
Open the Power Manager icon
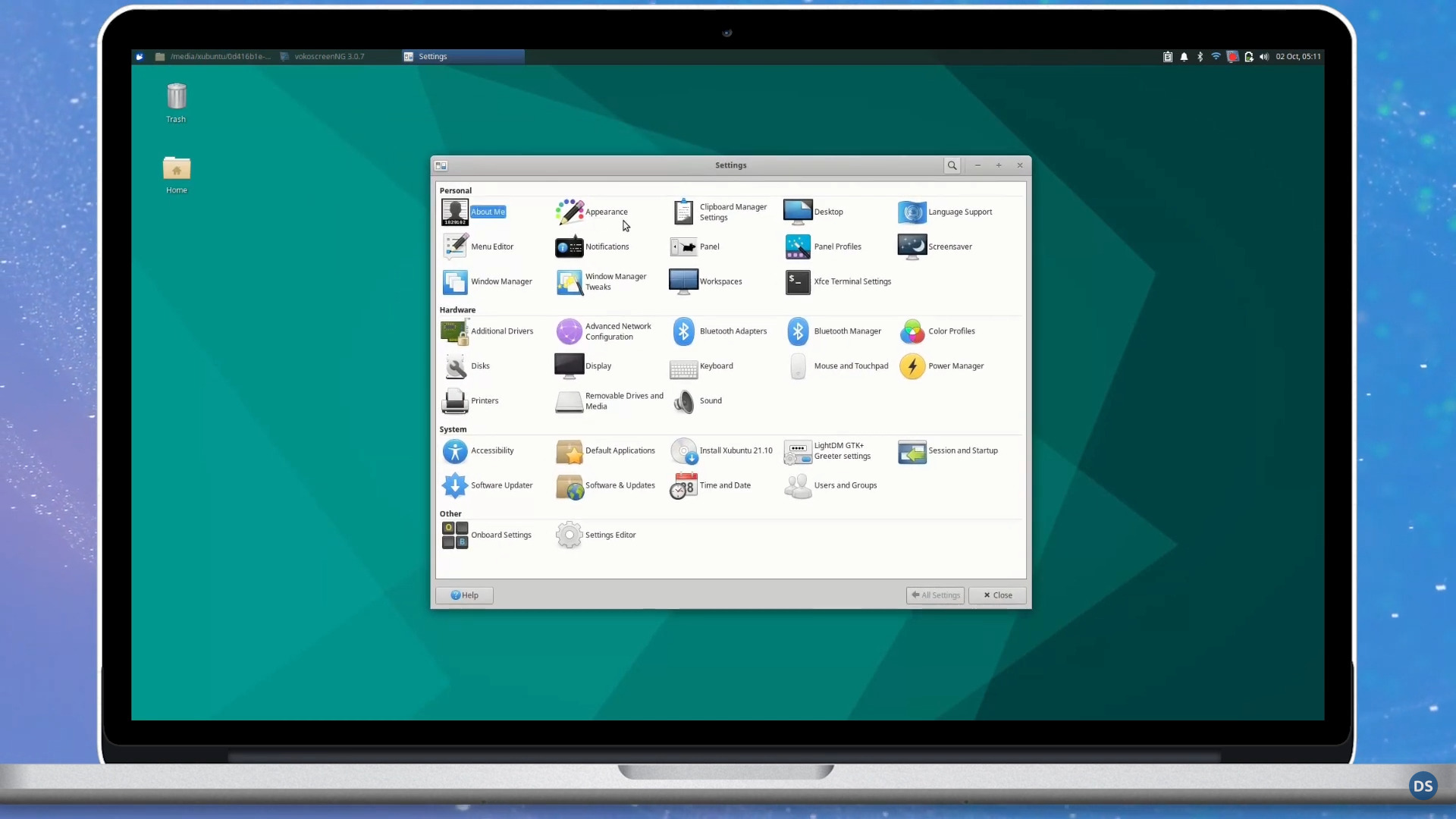pos(912,366)
